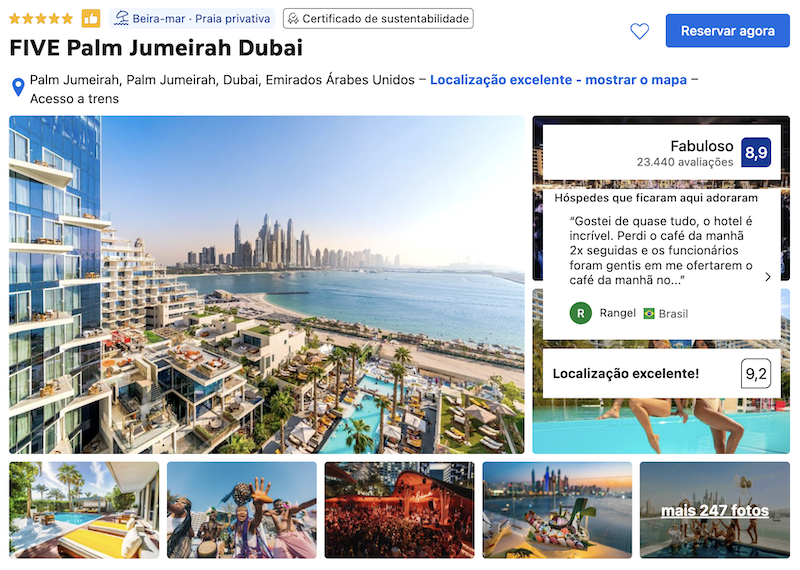Click the blue map pin icon
This screenshot has width=800, height=570.
[x=18, y=87]
